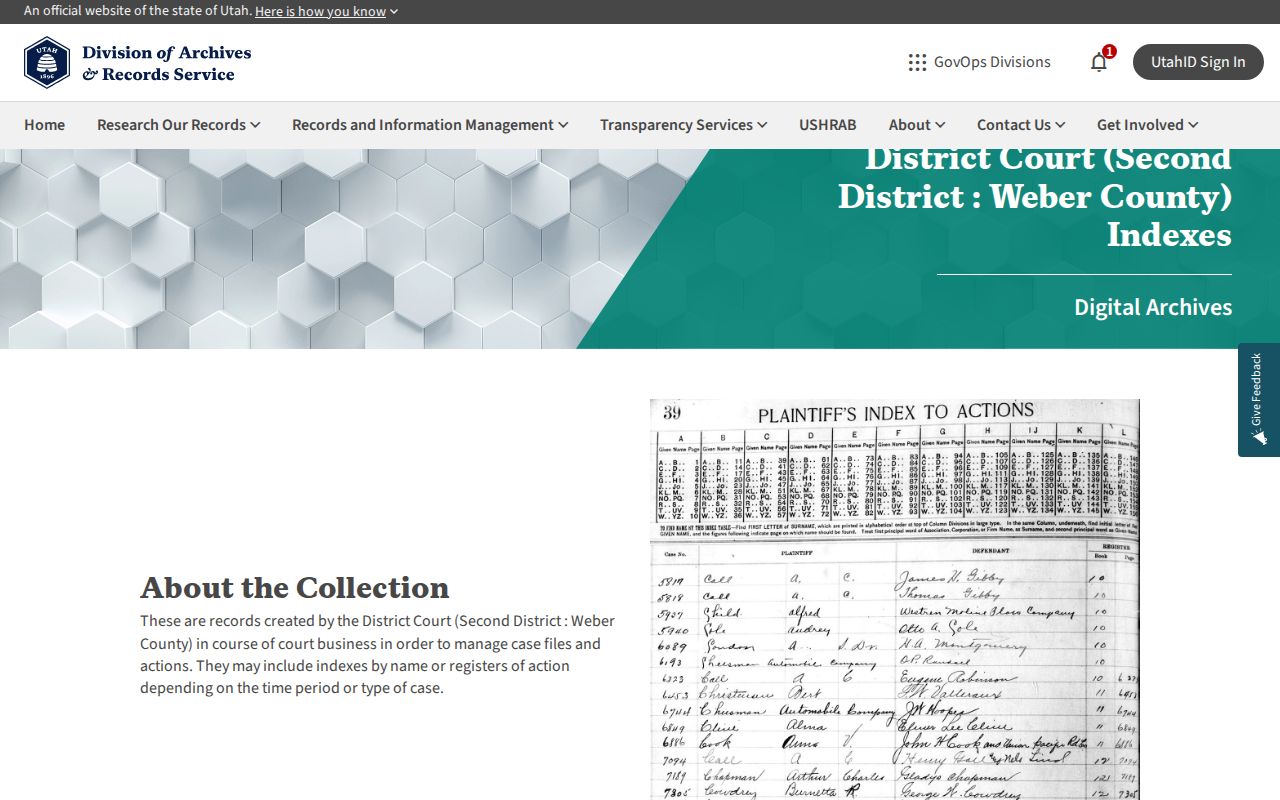Click the Utah state seal logo
The height and width of the screenshot is (800, 1280).
click(x=47, y=62)
